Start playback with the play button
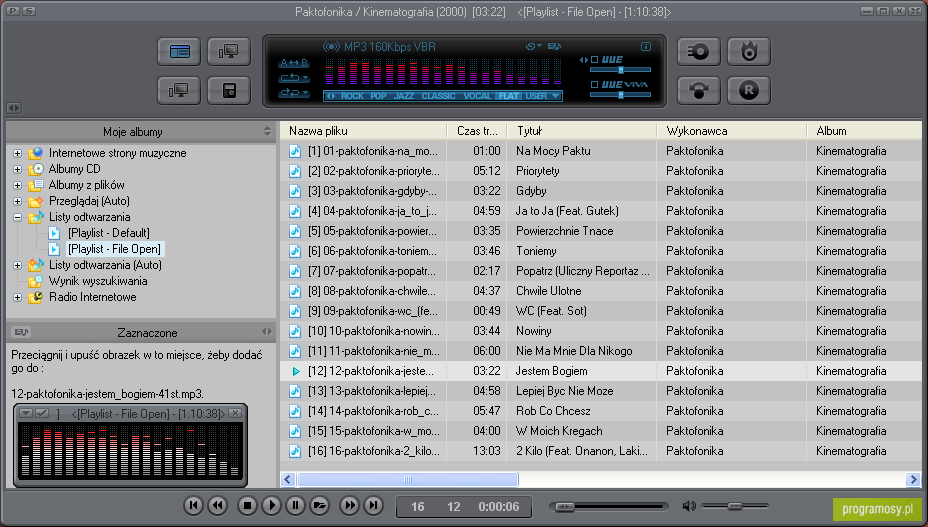 click(271, 506)
